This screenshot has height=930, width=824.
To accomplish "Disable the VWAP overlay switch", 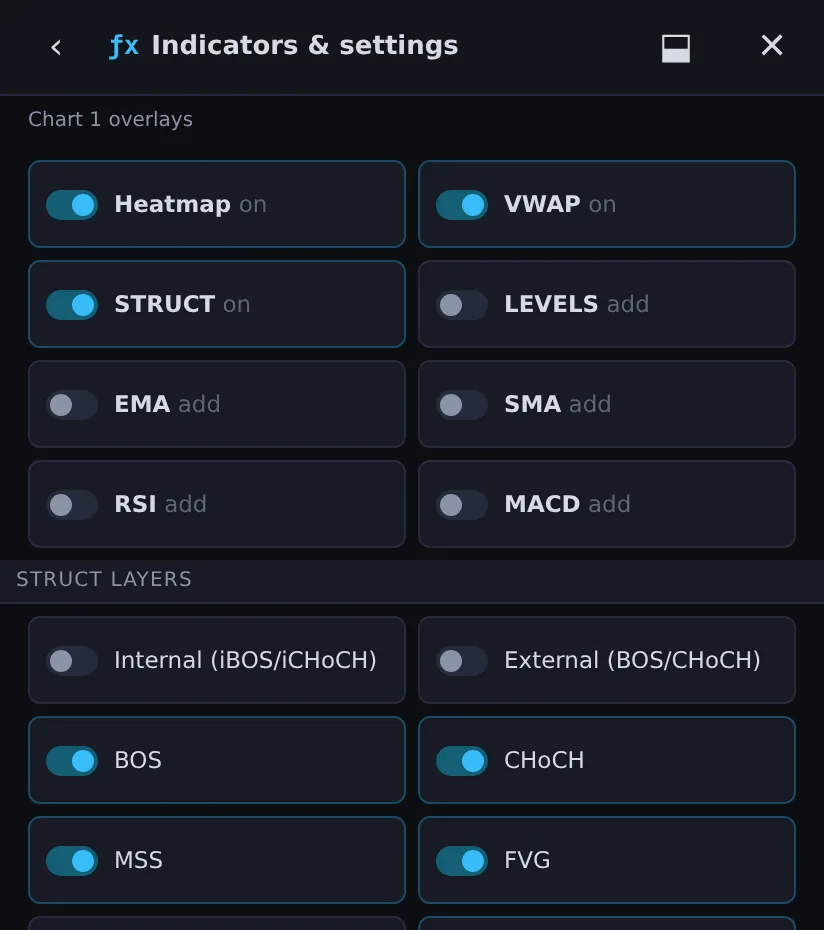I will [462, 205].
